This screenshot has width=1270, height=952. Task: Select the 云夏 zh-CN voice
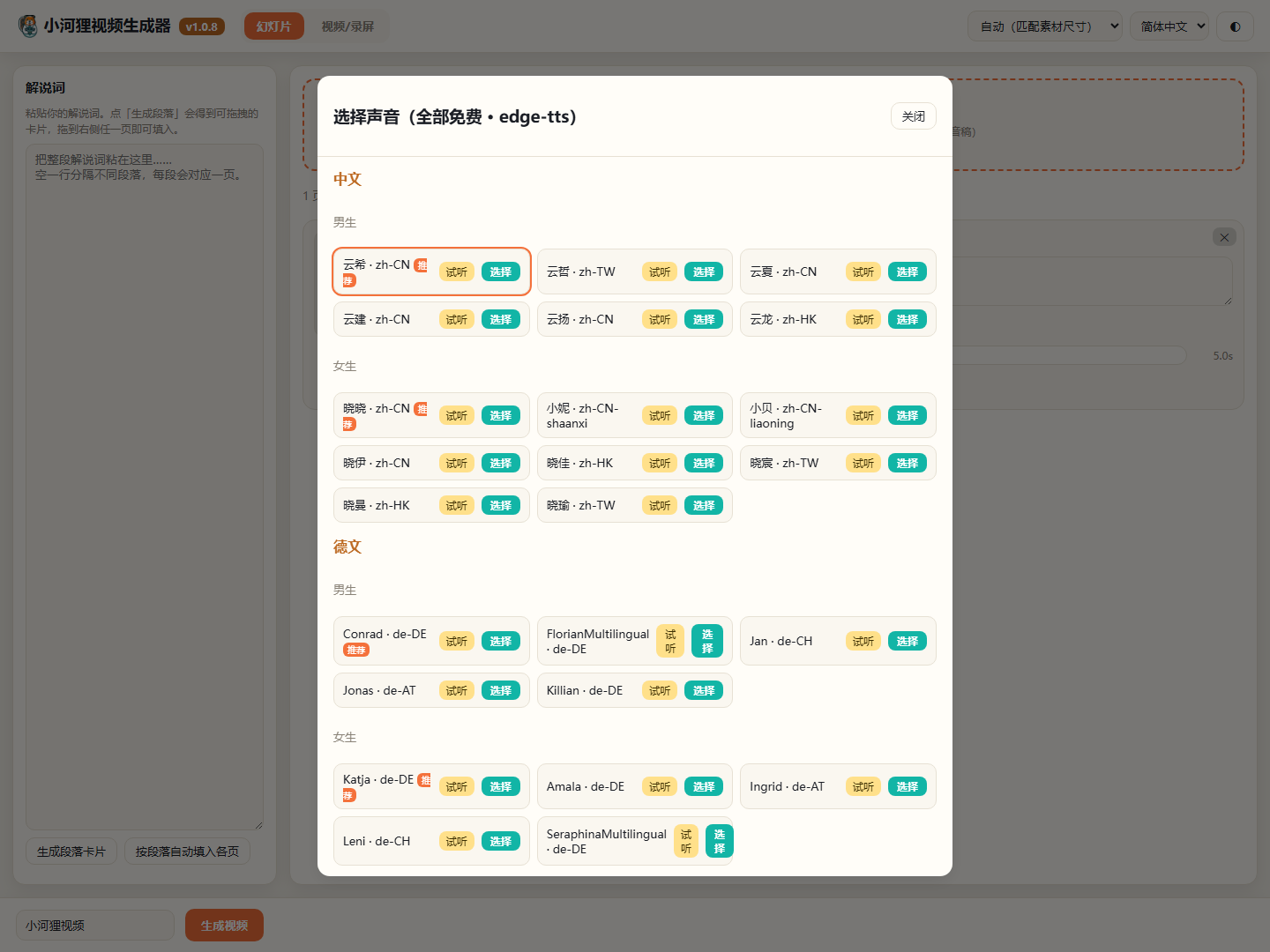click(908, 272)
